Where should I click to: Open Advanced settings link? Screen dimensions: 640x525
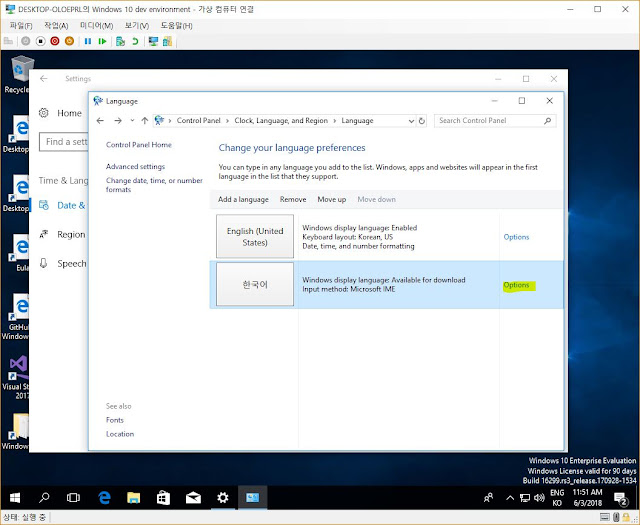click(136, 167)
